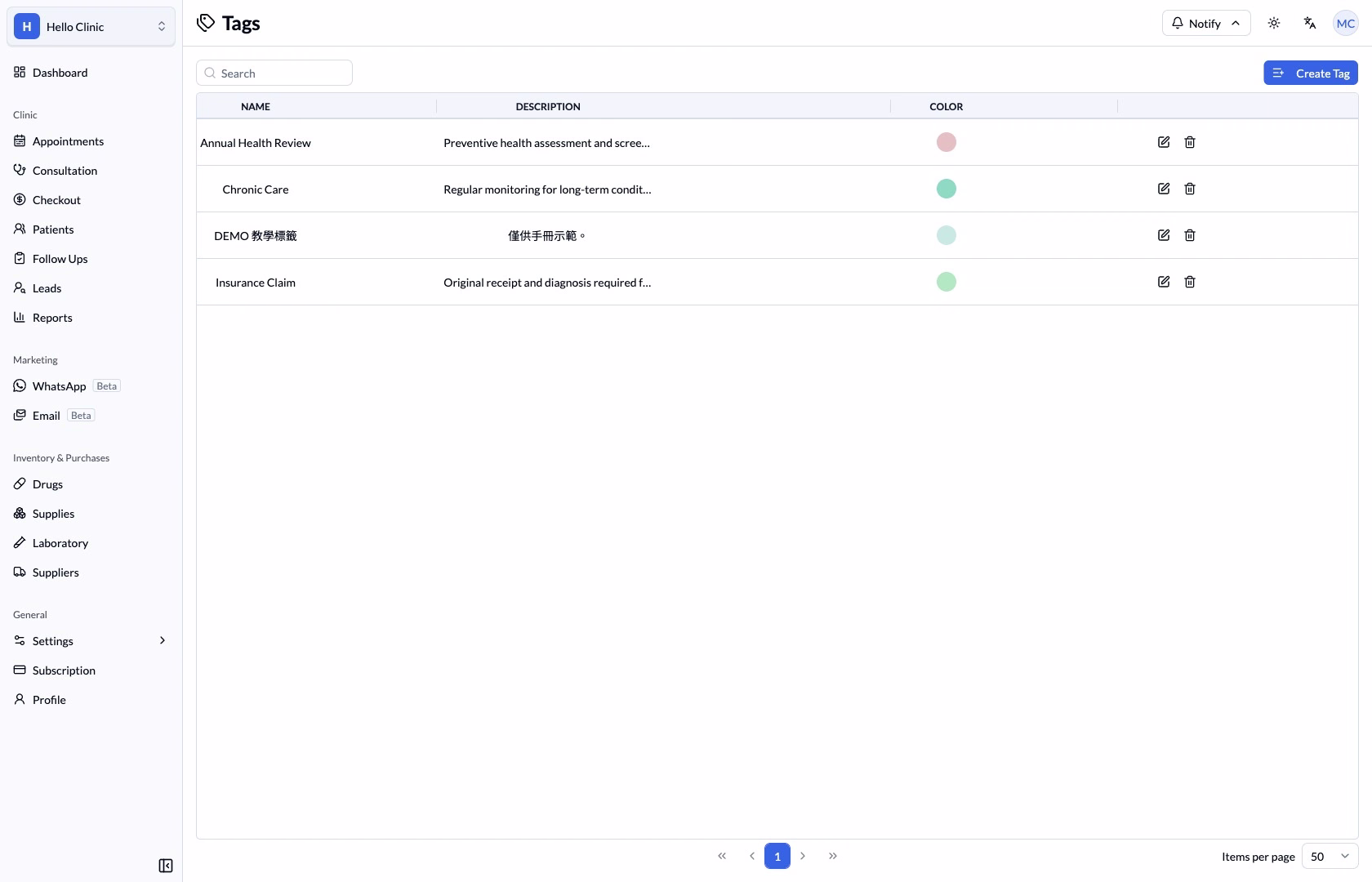Click Create Tag button
1372x882 pixels.
coord(1311,73)
